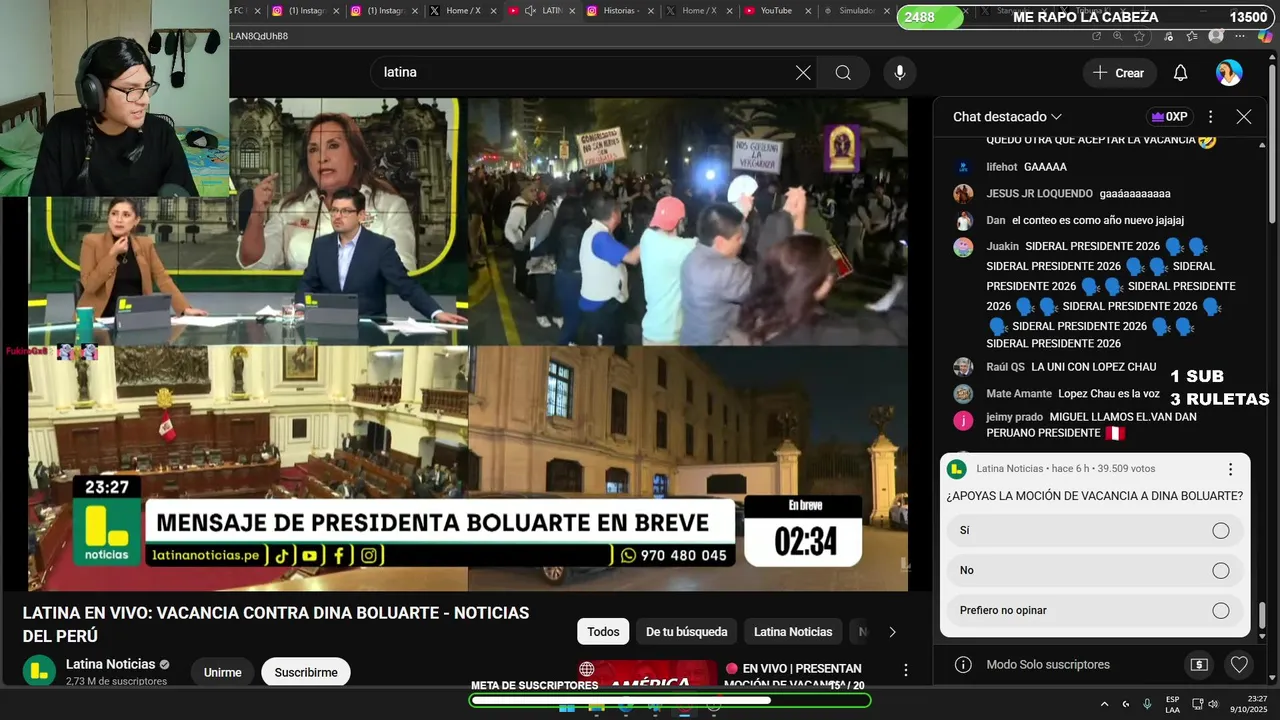Open the zoom magnifier icon in address bar

1118,36
